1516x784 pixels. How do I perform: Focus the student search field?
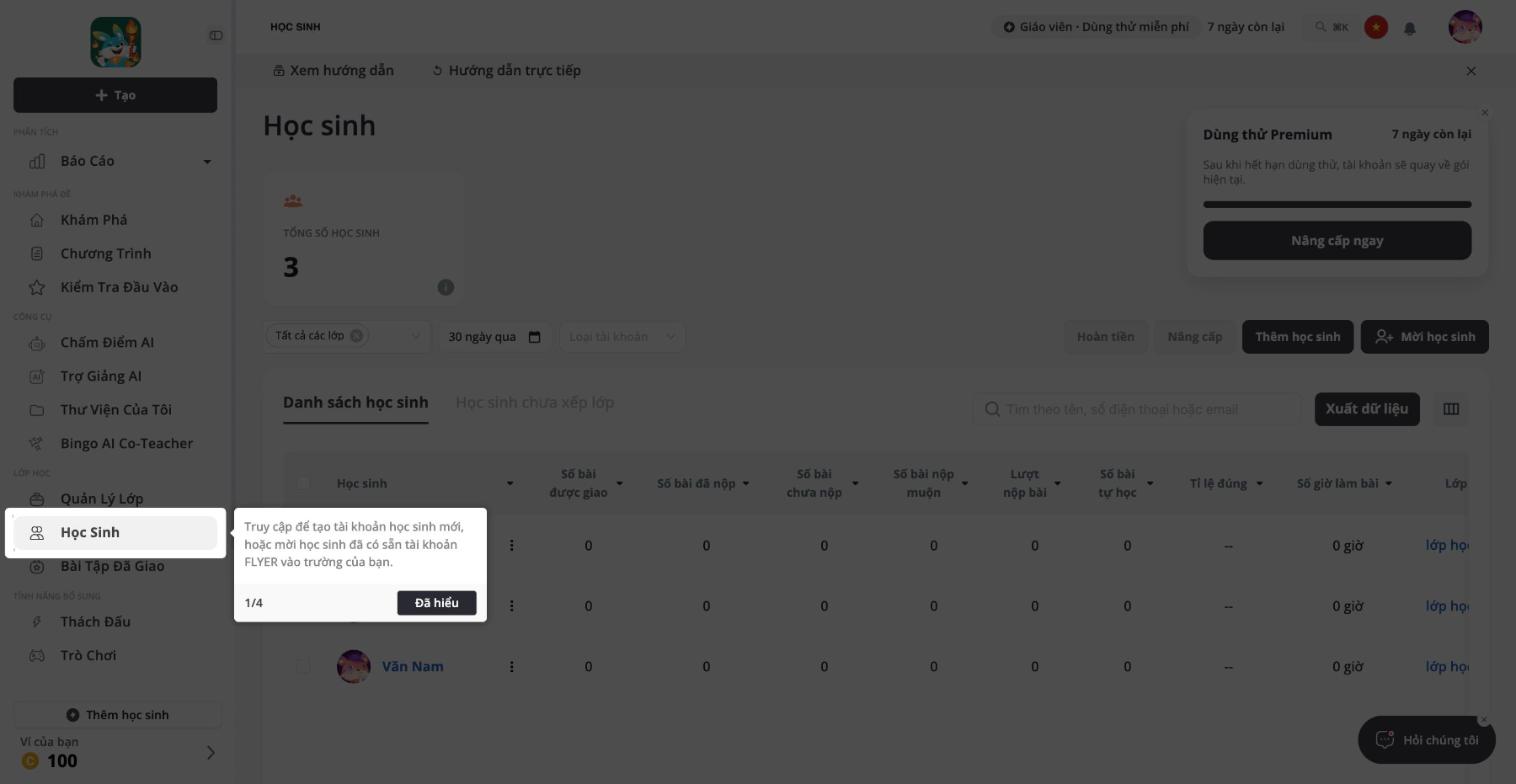click(1137, 409)
